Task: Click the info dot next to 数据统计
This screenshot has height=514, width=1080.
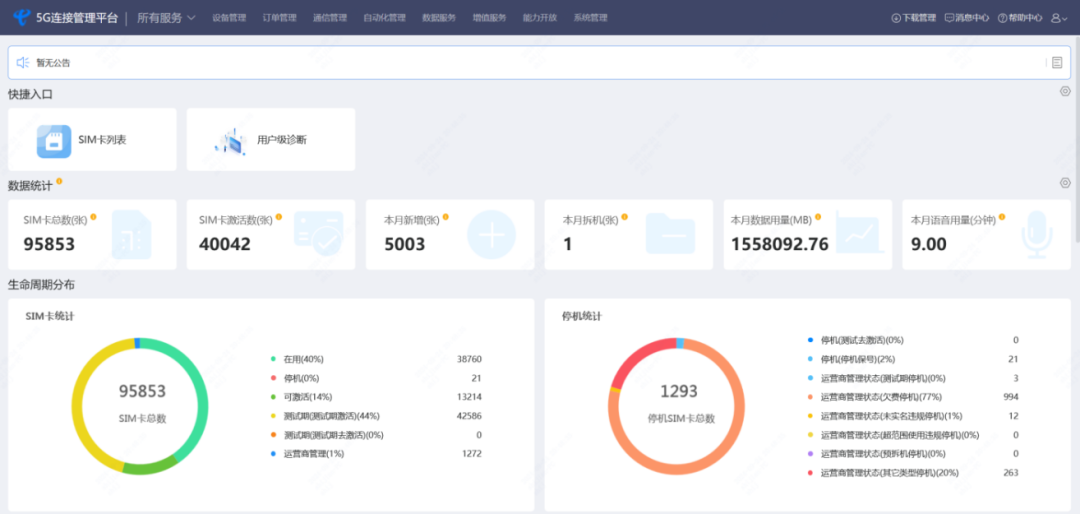Action: 59,182
